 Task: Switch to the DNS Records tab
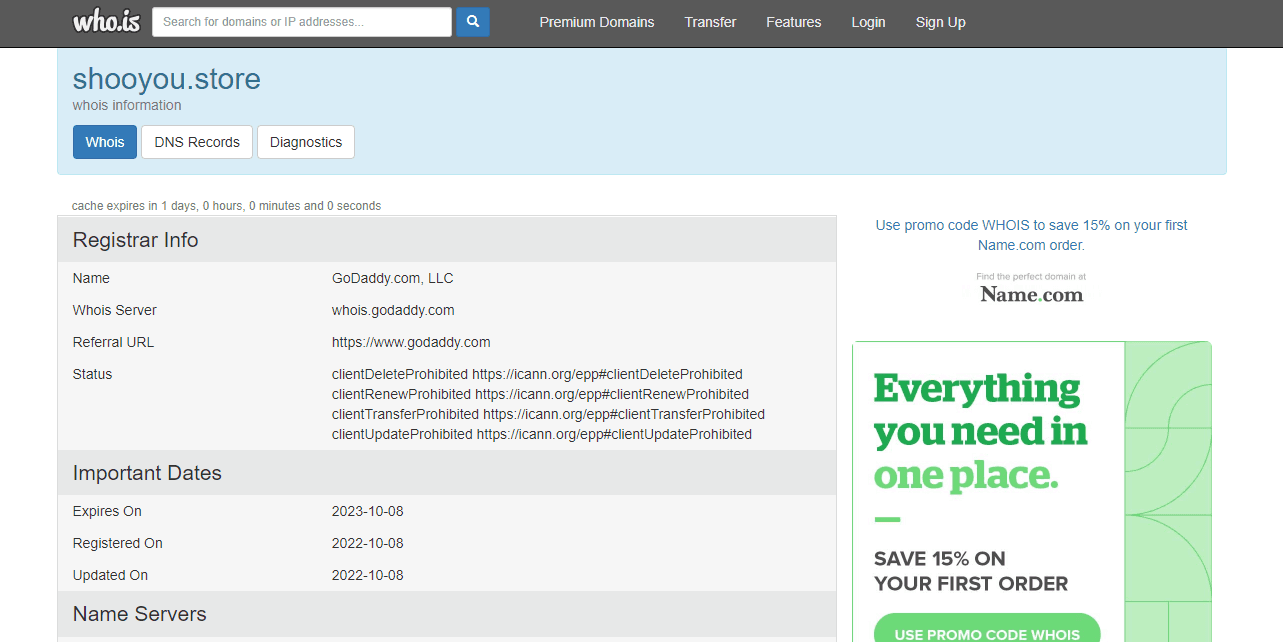[x=197, y=142]
